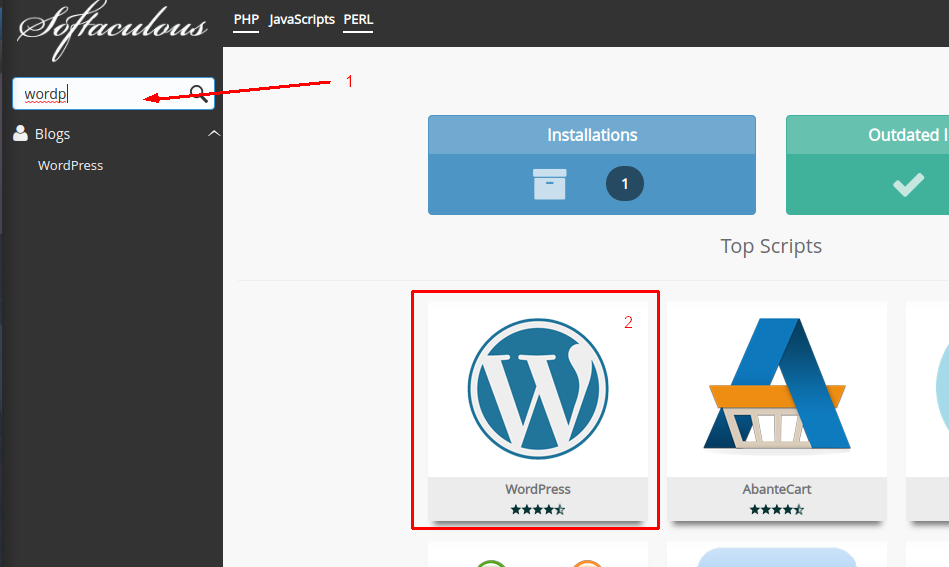Click the Blogs user icon

tap(20, 133)
